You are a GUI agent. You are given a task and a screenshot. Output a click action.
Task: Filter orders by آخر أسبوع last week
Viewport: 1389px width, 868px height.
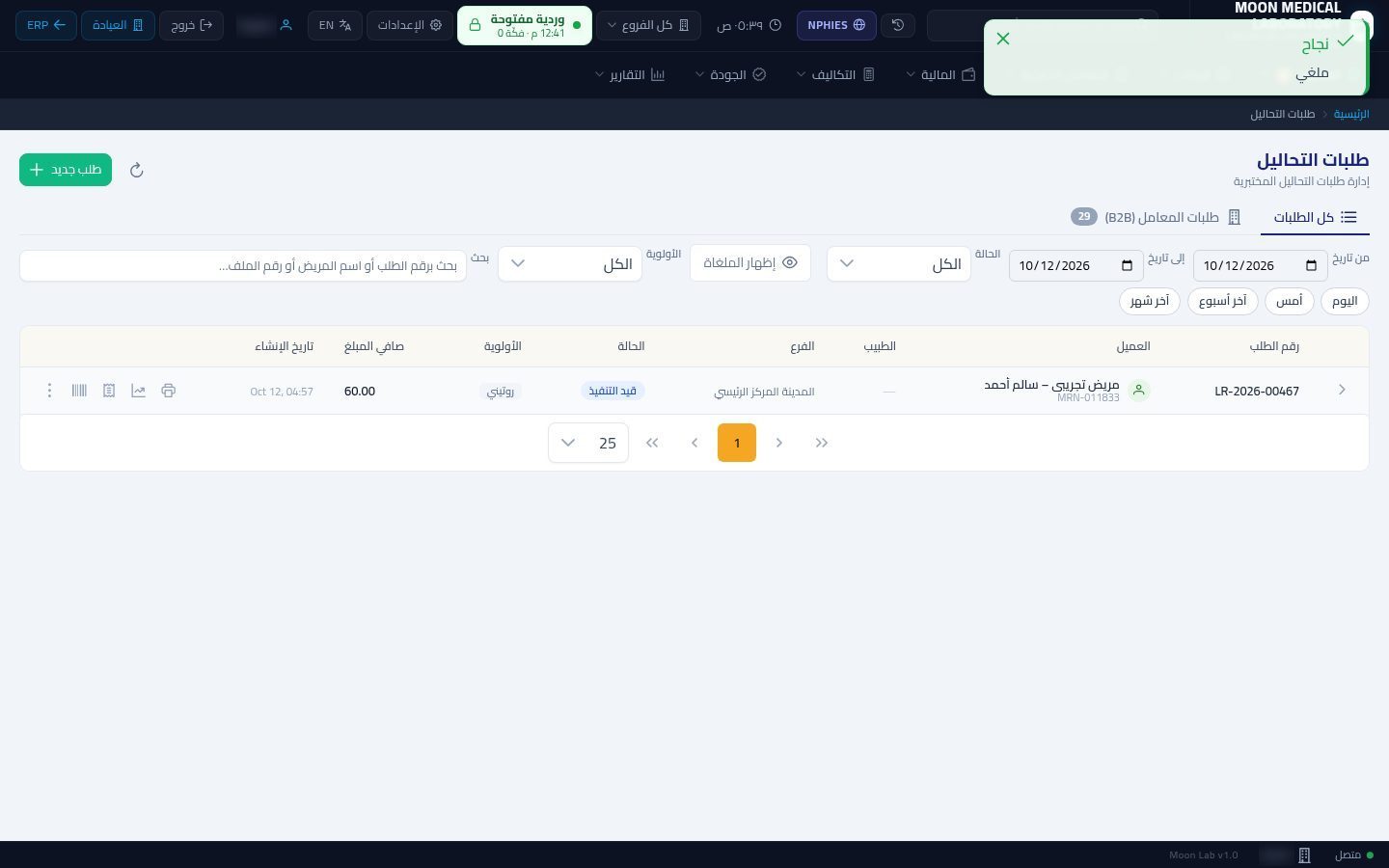pyautogui.click(x=1223, y=301)
